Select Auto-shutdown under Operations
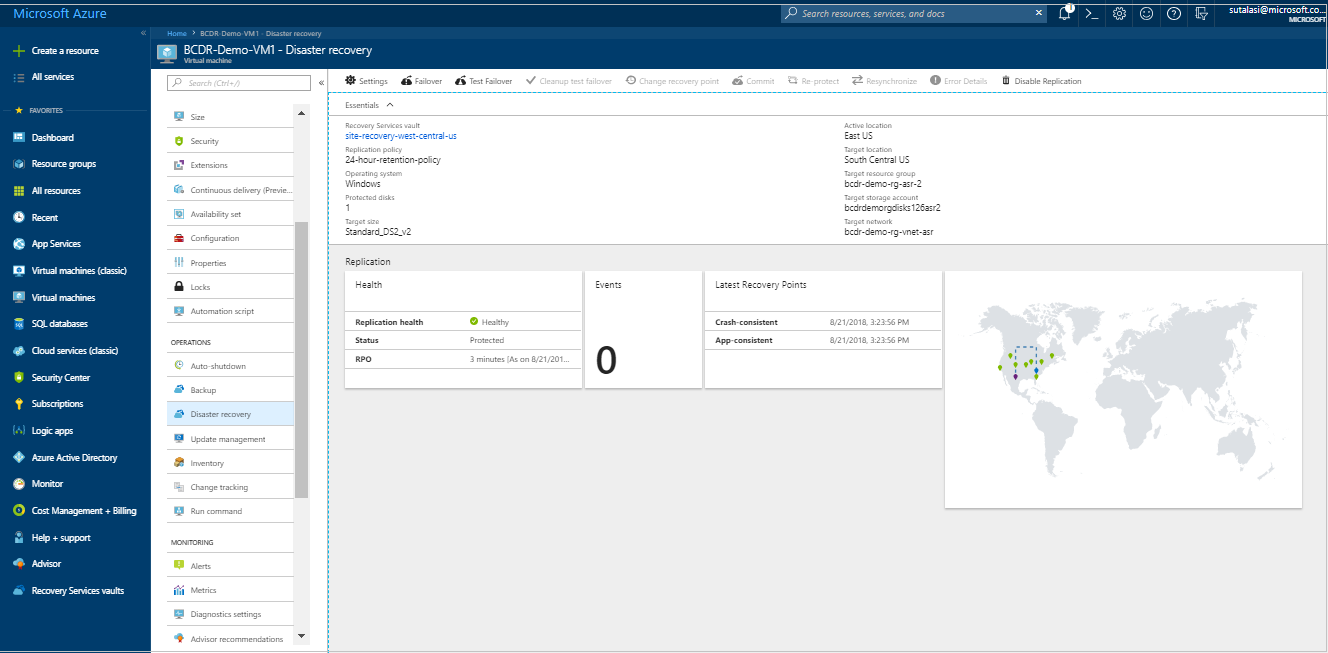 click(230, 366)
